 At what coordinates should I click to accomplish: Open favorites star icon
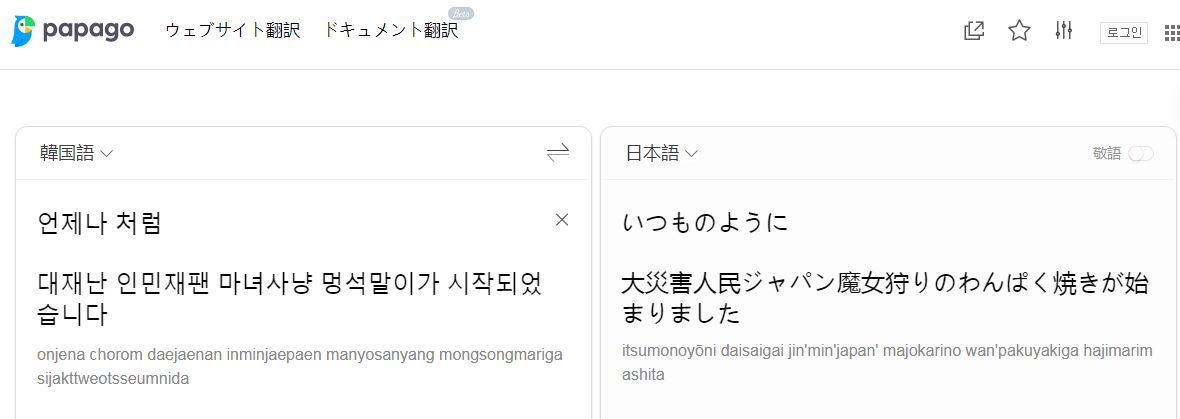[x=1019, y=31]
